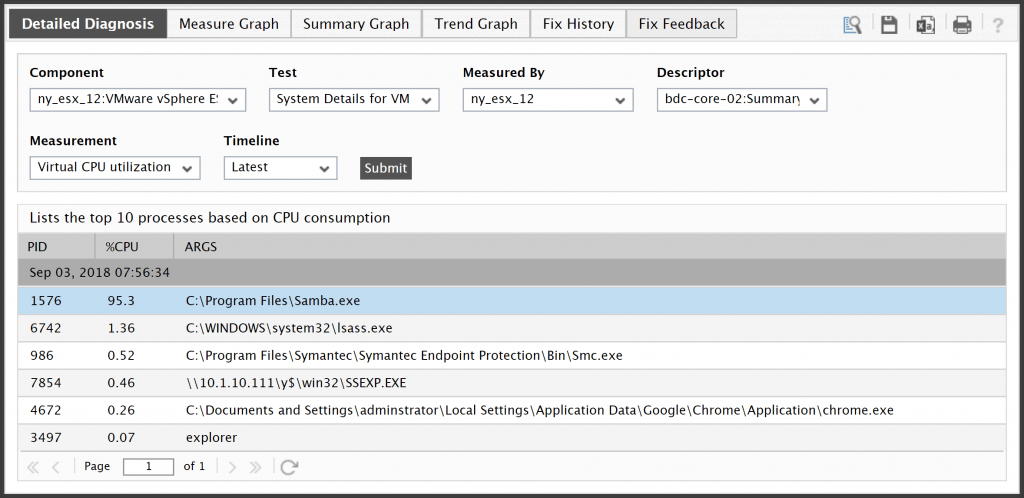Click CPU value 0.26
Screen dimensions: 1024x498
coord(121,411)
